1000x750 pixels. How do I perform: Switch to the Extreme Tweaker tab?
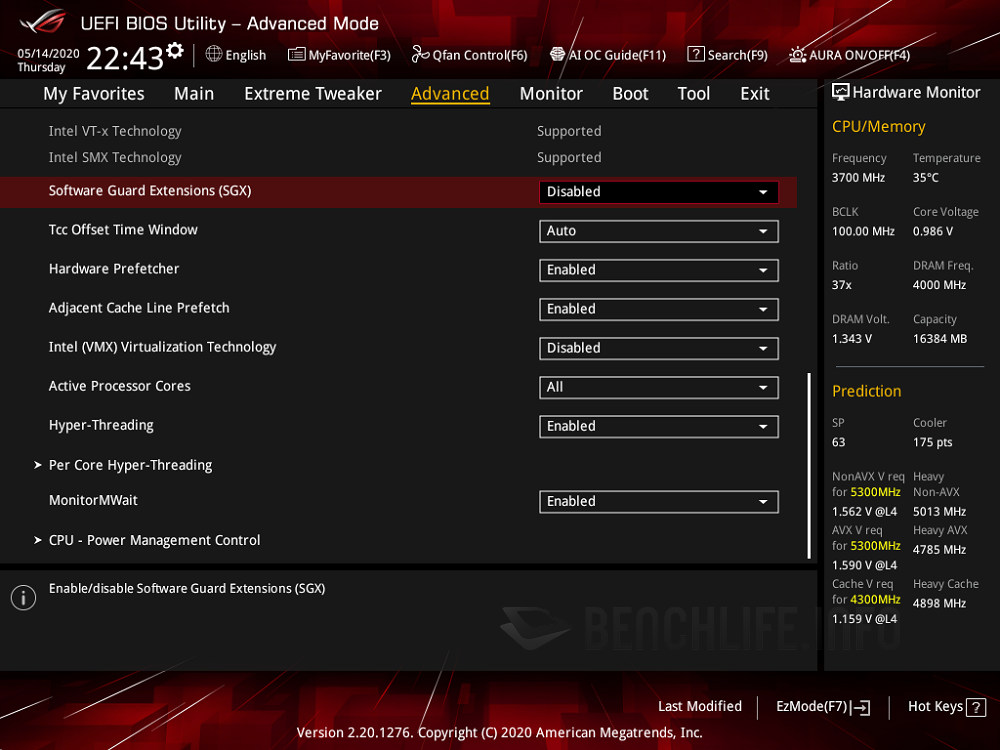(x=312, y=93)
